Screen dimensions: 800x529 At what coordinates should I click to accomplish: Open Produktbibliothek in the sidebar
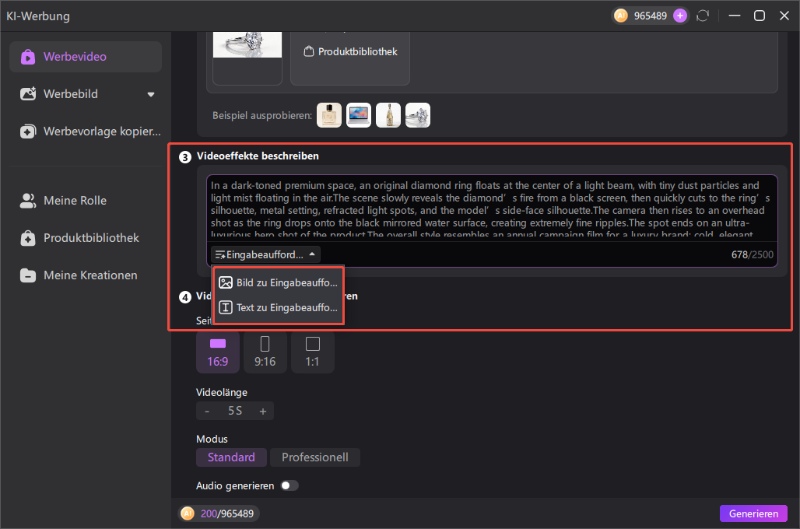[x=86, y=238]
